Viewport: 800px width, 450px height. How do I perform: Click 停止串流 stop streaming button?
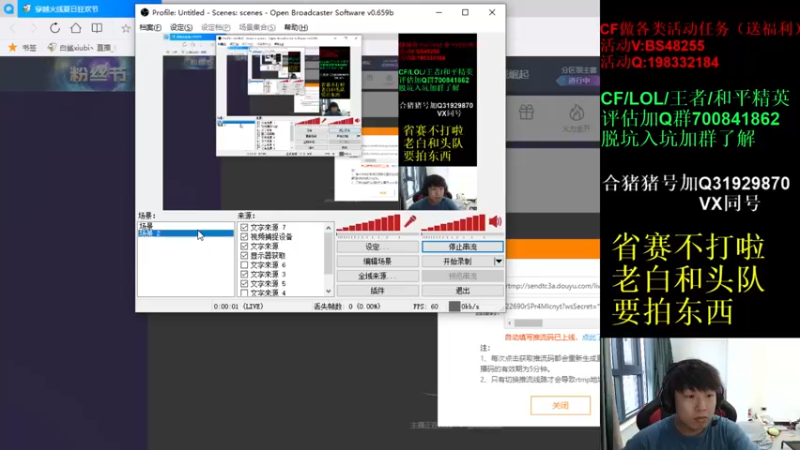pyautogui.click(x=462, y=247)
